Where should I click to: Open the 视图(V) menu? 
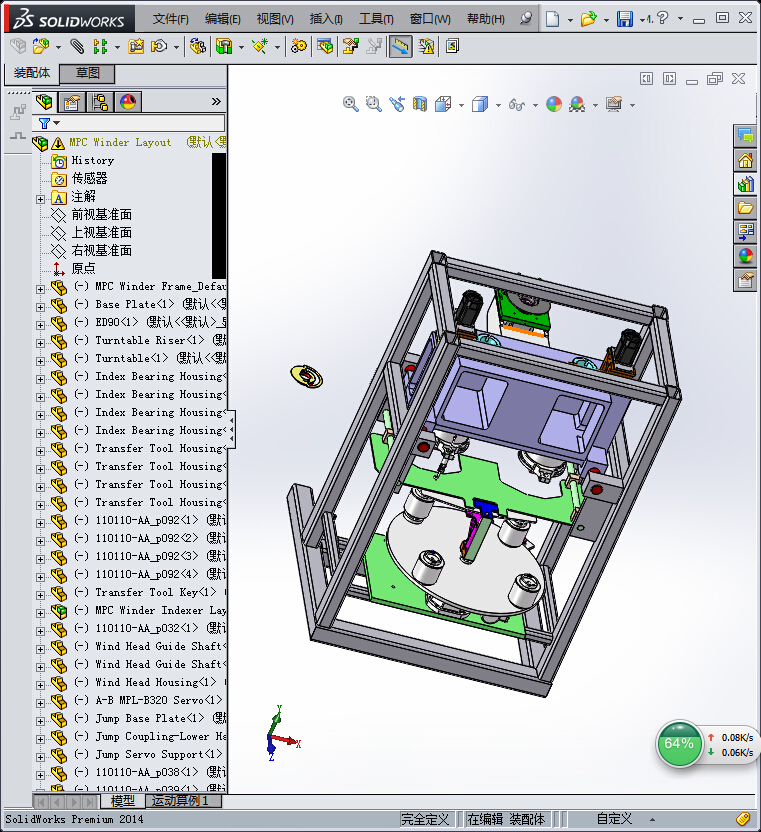275,19
